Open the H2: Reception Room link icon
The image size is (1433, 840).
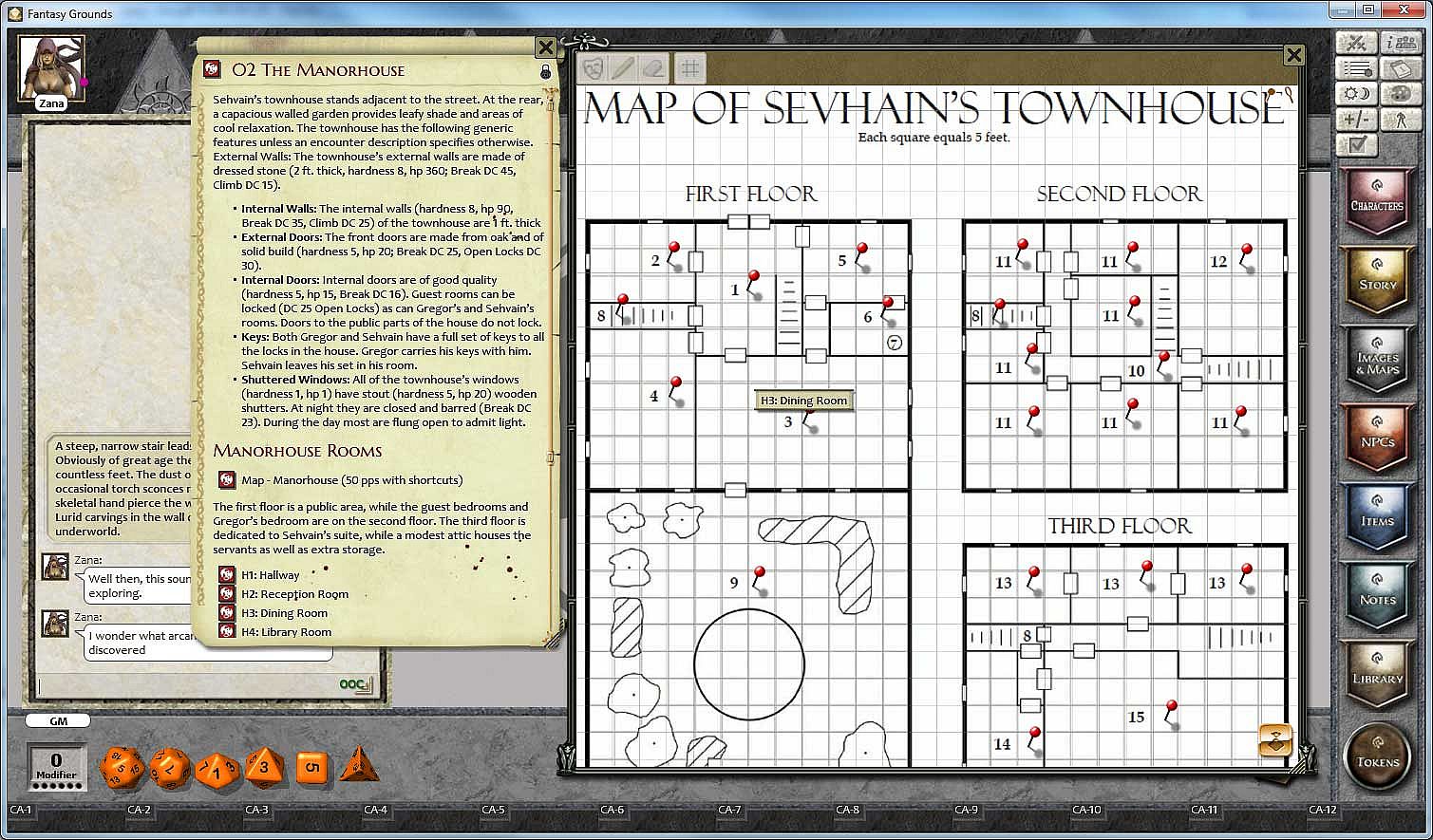click(x=227, y=594)
